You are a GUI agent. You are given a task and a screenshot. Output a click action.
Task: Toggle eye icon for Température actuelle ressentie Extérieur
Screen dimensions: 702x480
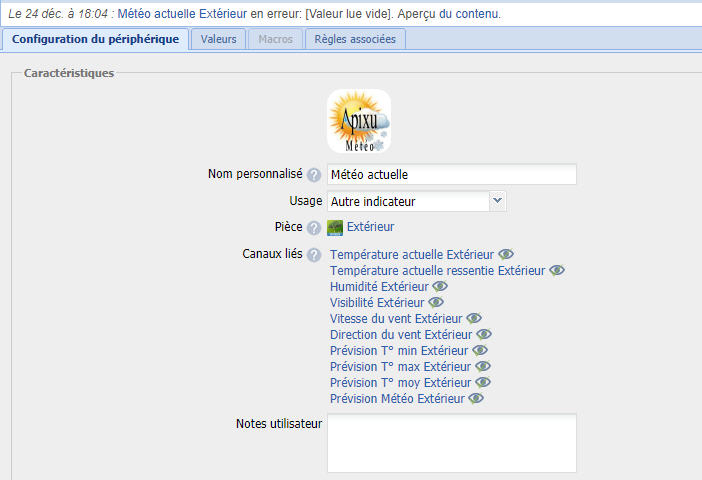(557, 270)
